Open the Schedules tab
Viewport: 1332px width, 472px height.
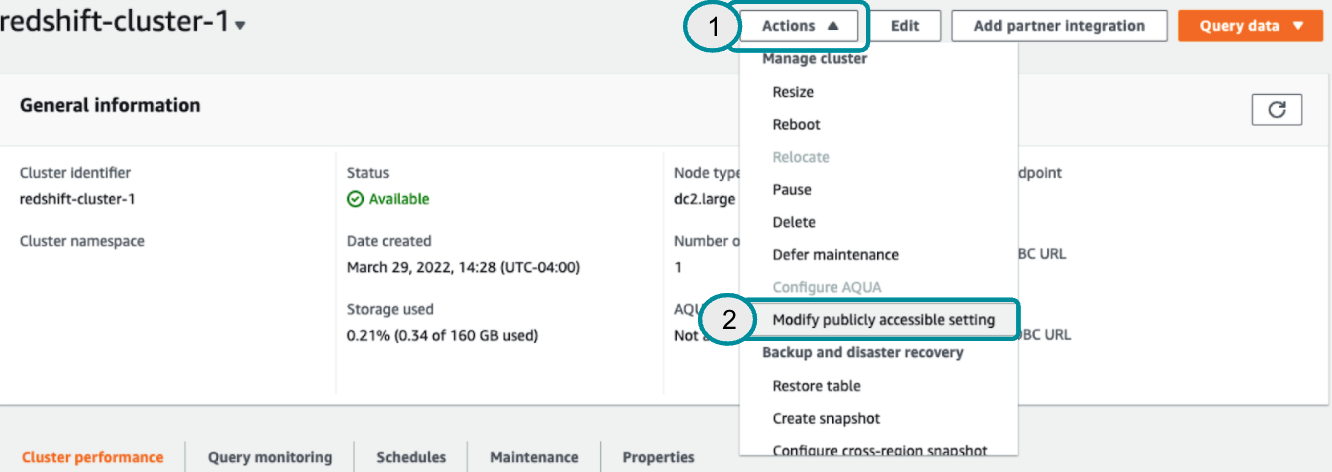pyautogui.click(x=411, y=457)
